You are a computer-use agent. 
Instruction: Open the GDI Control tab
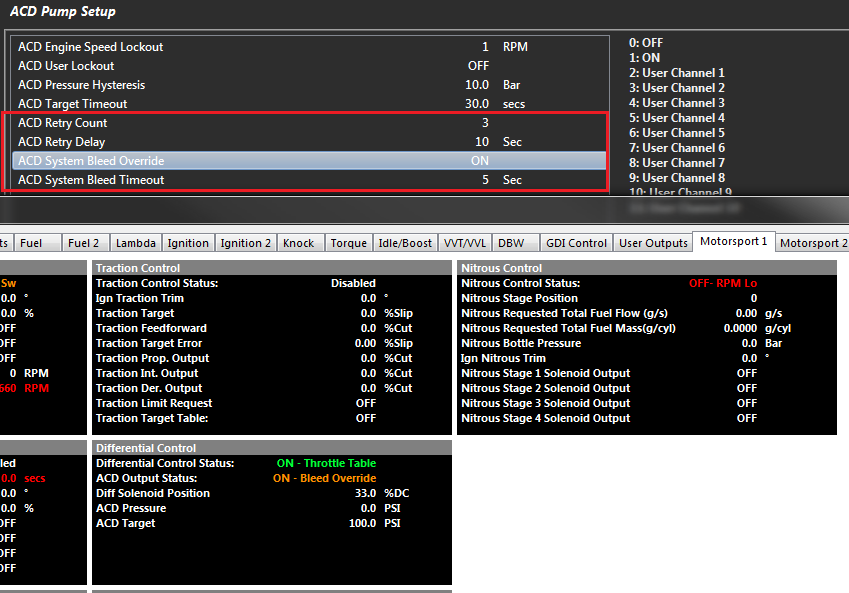575,242
